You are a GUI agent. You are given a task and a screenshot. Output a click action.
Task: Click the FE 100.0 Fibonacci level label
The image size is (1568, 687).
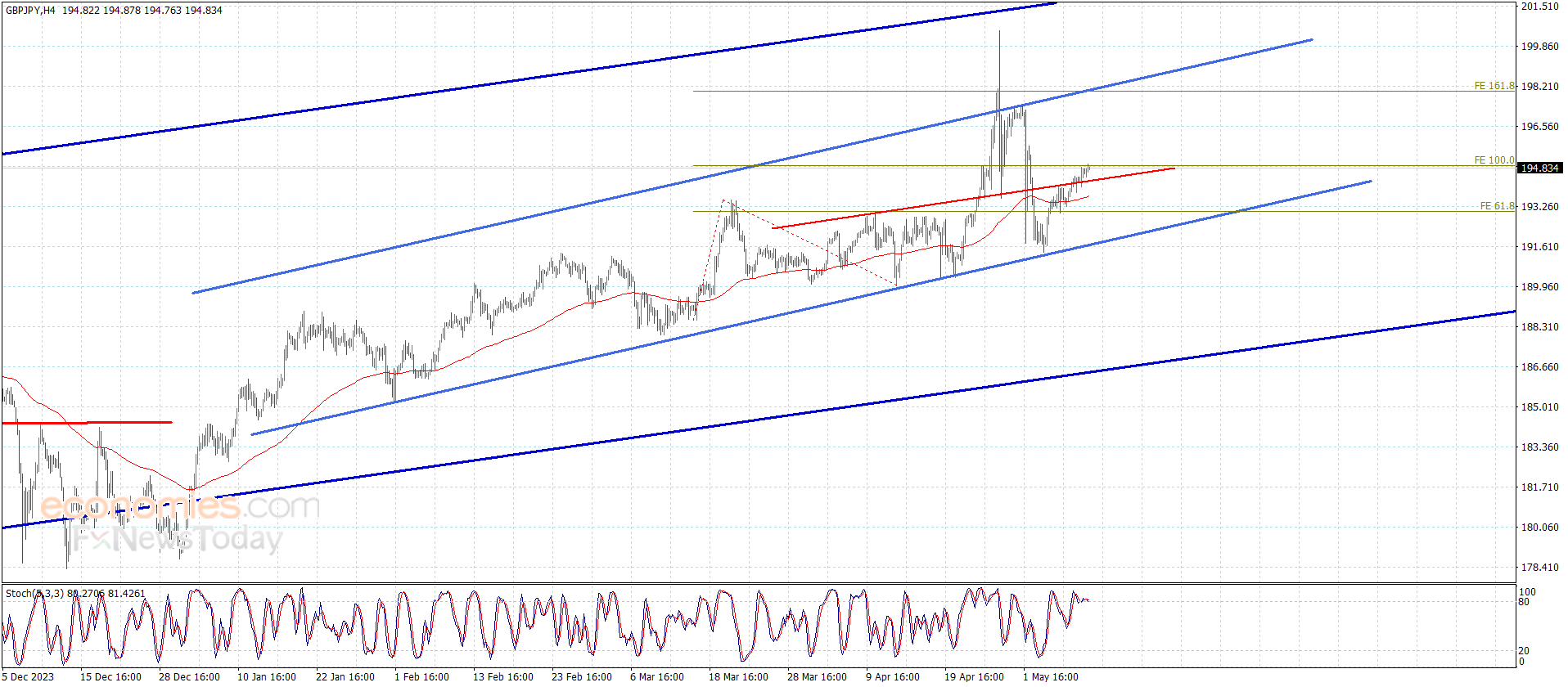1494,160
